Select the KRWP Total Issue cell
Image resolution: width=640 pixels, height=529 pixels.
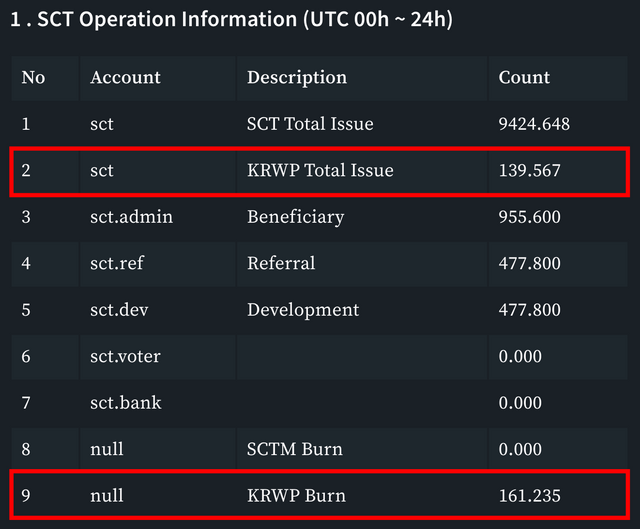click(320, 170)
